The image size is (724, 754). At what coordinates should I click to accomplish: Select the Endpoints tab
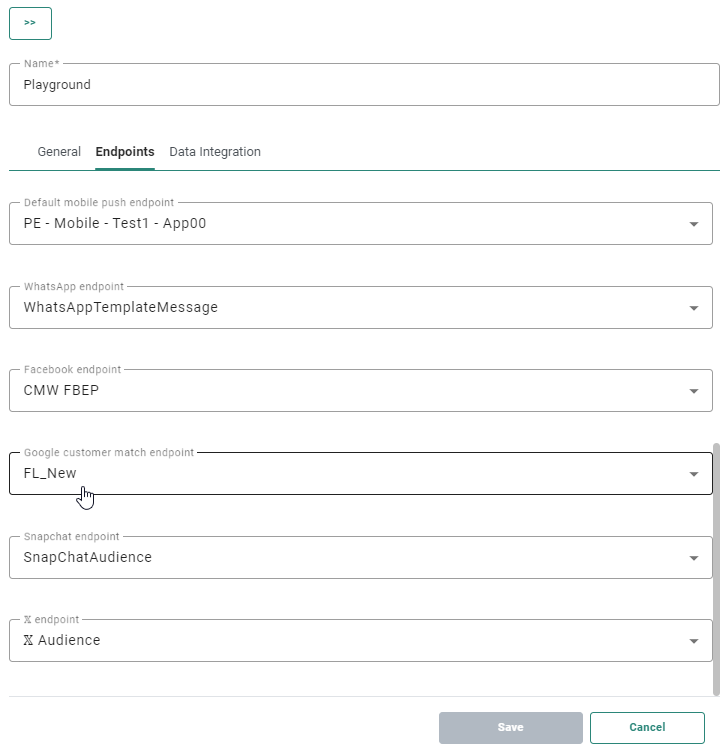(125, 152)
